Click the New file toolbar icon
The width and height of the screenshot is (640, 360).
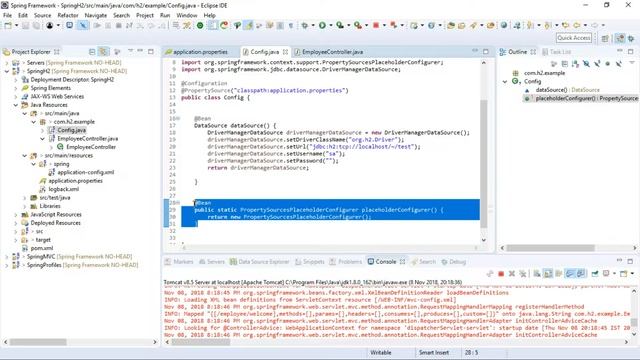click(x=8, y=25)
